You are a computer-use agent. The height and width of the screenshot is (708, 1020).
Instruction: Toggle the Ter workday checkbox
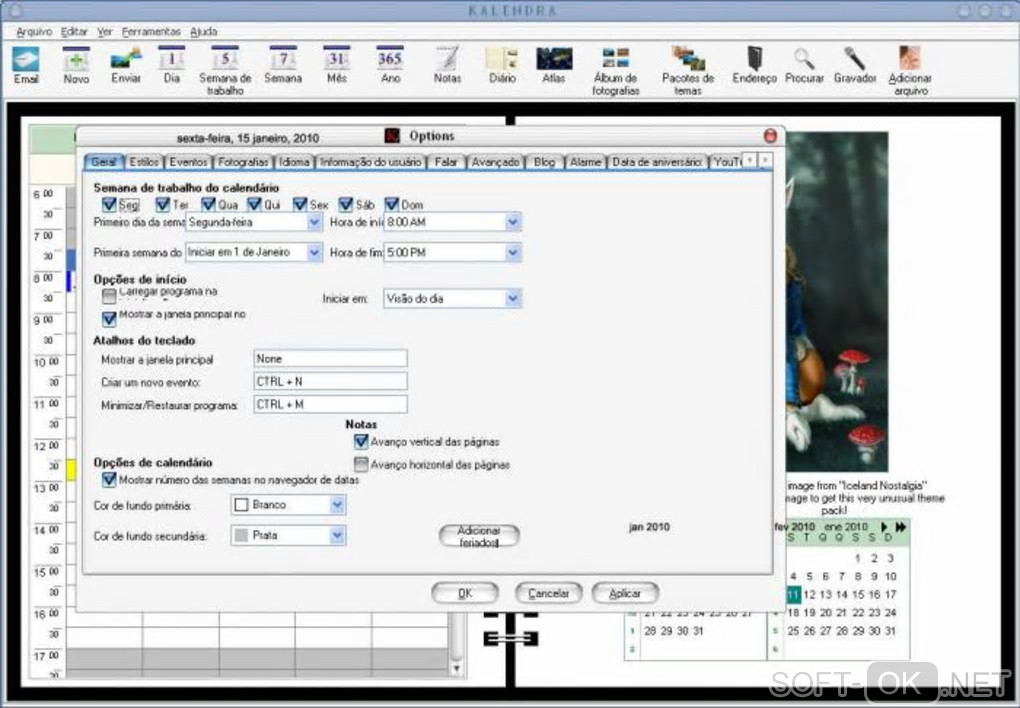[x=163, y=204]
